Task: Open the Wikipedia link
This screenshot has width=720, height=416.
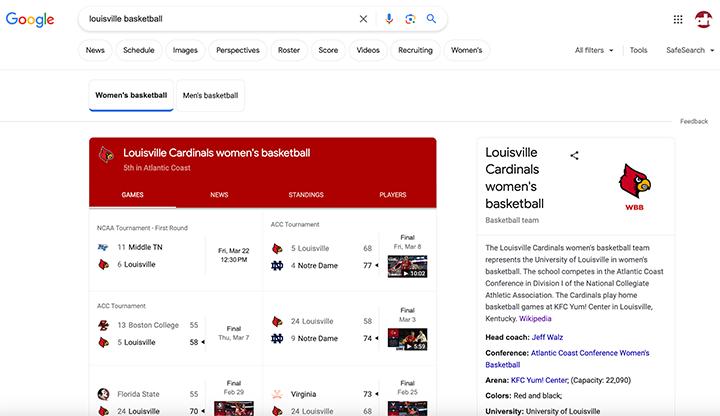Action: (535, 319)
